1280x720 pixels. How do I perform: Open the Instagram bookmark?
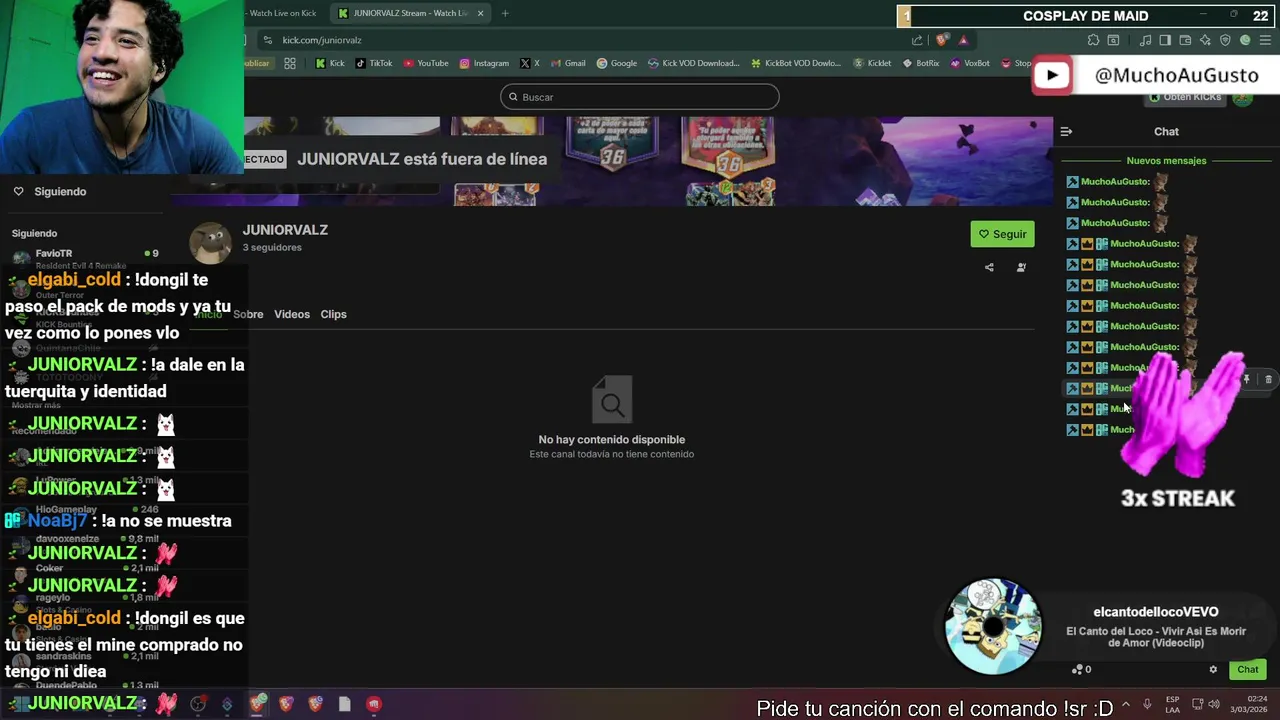[484, 63]
